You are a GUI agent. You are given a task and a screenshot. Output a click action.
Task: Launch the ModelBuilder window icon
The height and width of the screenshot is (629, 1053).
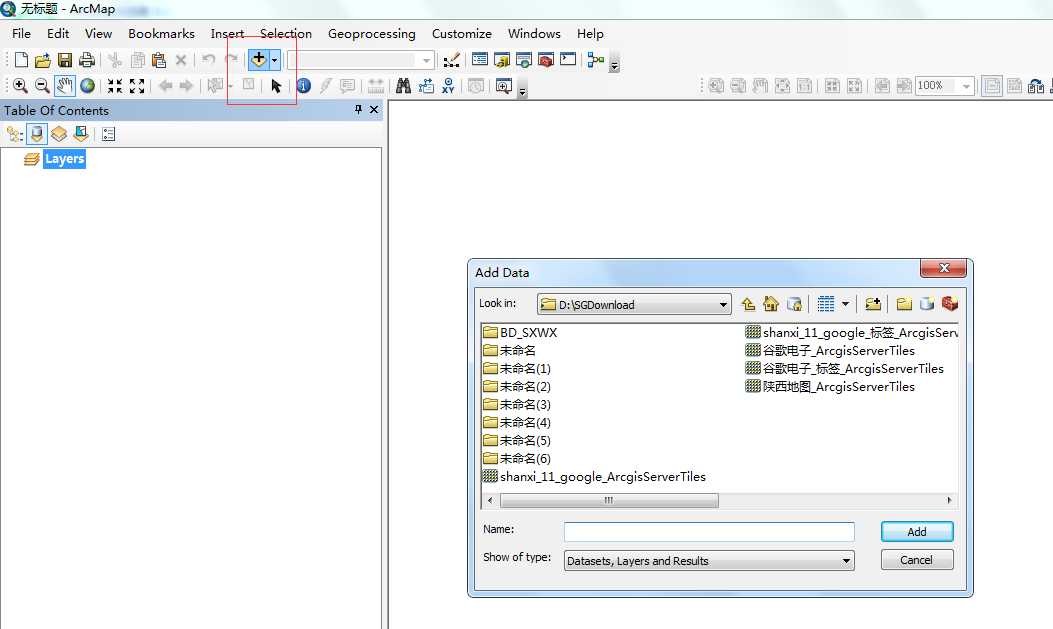tap(595, 60)
